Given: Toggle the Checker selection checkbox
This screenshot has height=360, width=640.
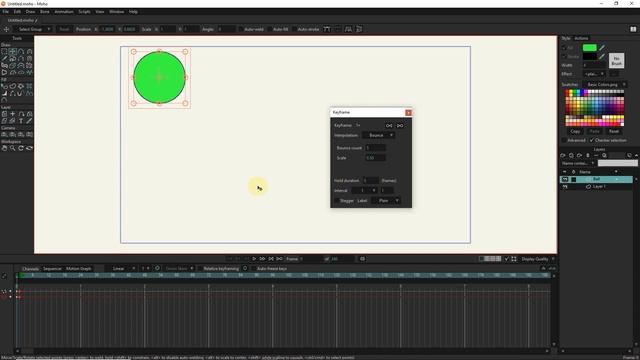Looking at the screenshot, I should (x=592, y=140).
